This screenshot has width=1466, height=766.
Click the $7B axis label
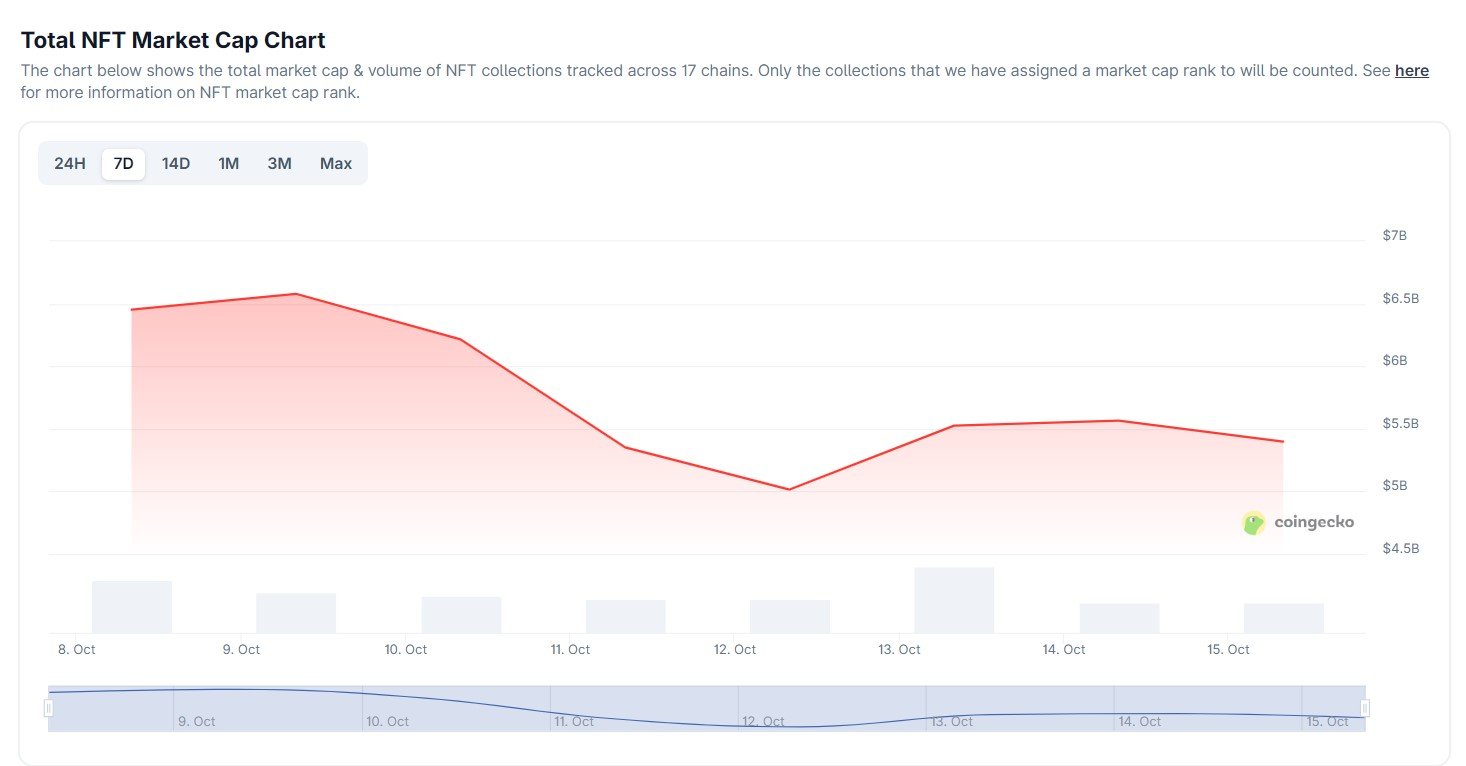(1396, 235)
